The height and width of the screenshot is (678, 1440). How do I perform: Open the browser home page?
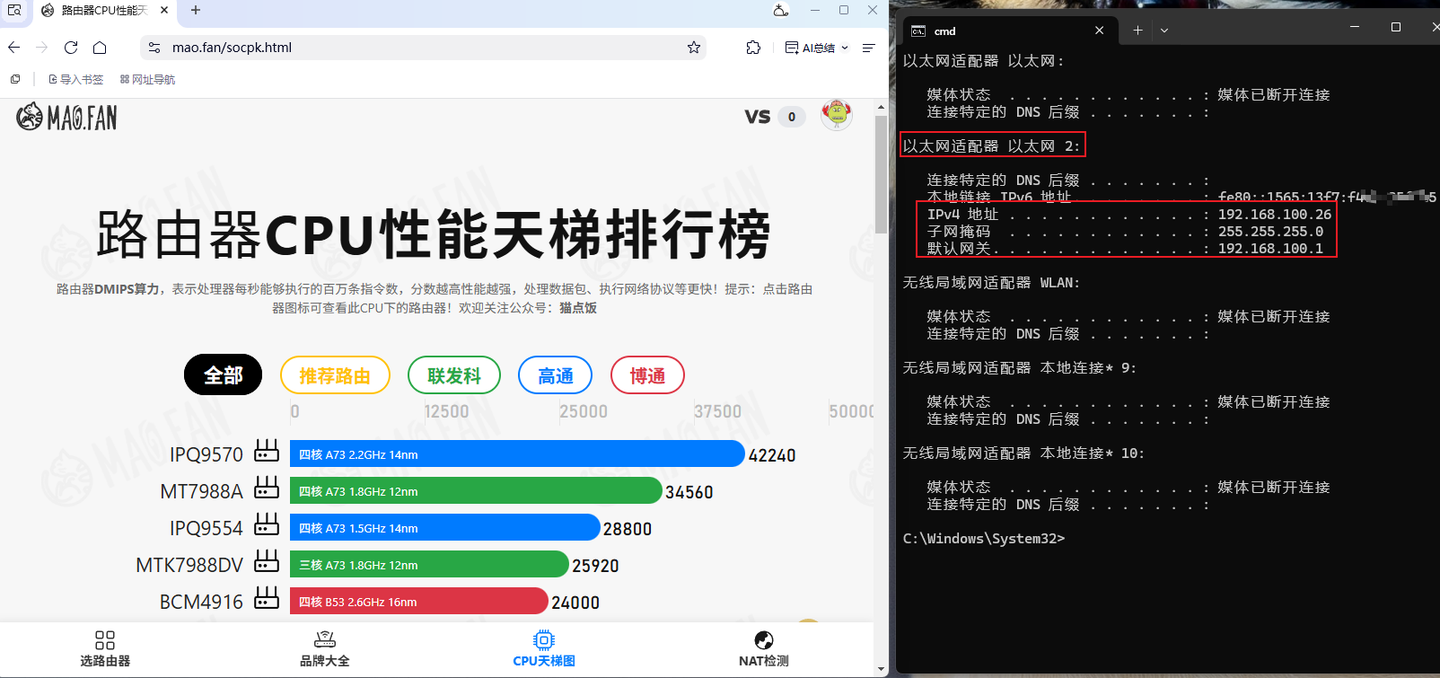tap(100, 47)
